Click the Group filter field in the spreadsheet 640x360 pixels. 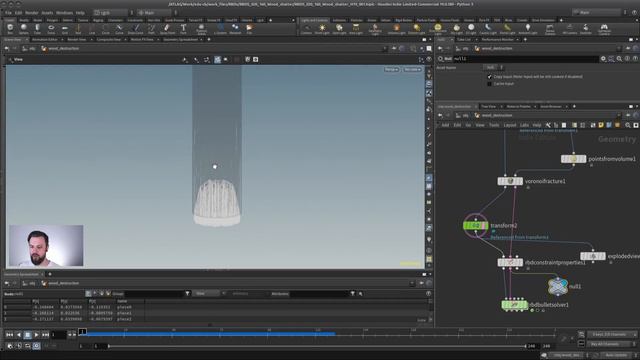click(154, 293)
